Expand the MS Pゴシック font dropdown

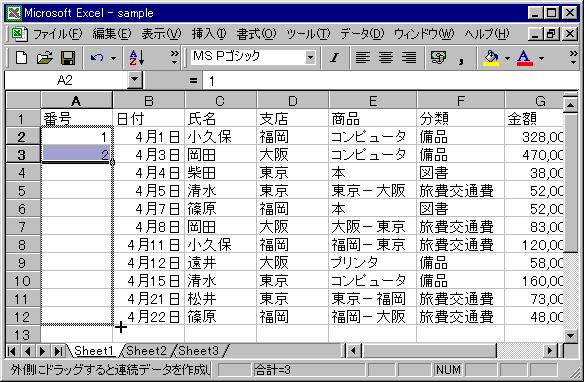coord(310,58)
